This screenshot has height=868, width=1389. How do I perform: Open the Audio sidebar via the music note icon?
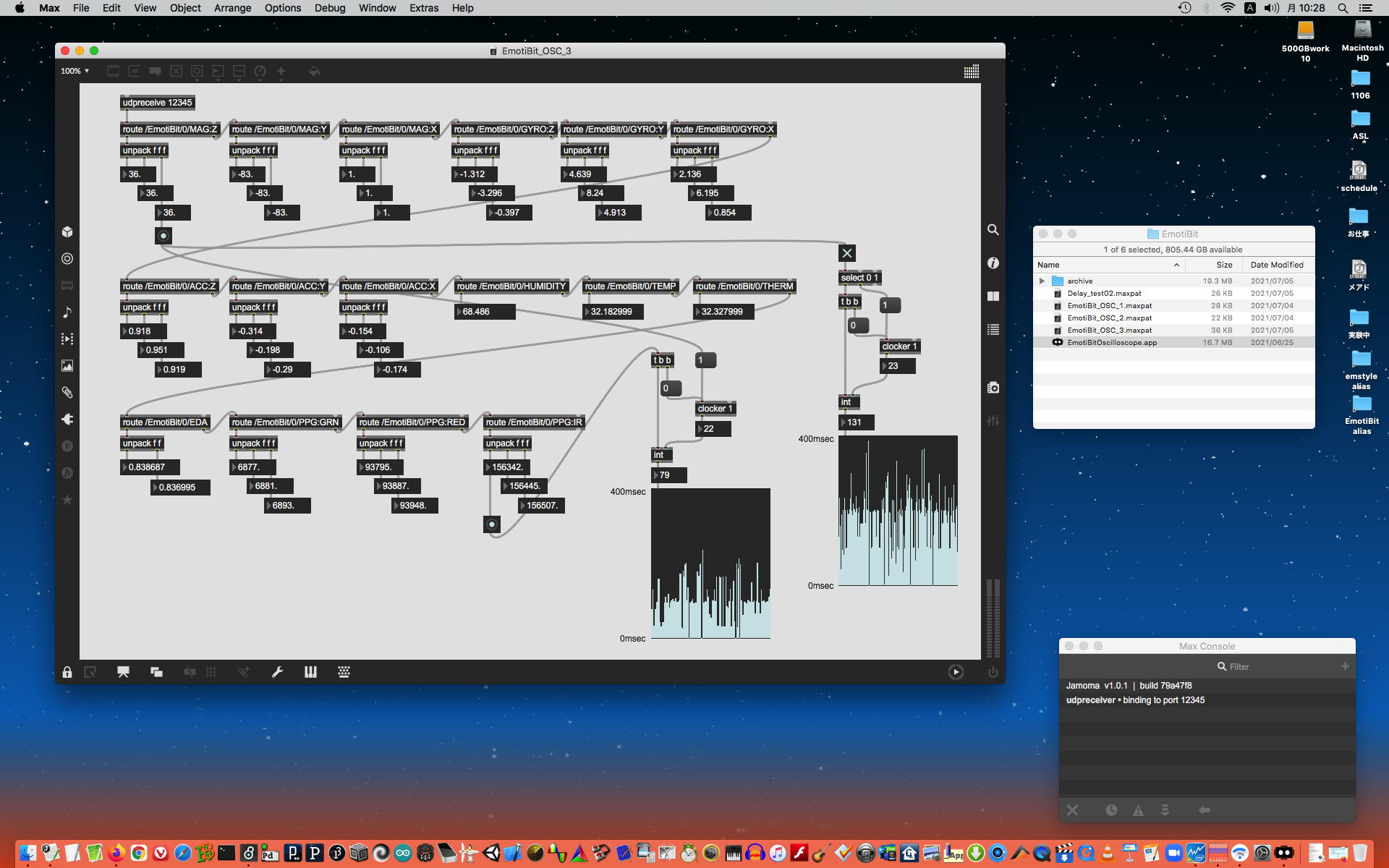click(67, 312)
